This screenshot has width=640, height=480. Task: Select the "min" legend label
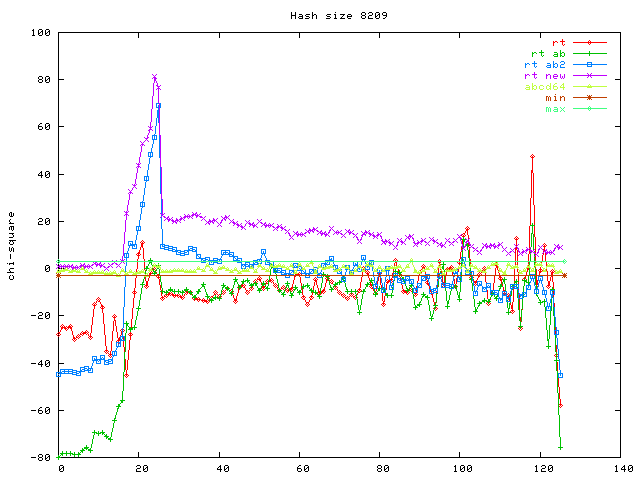pyautogui.click(x=556, y=98)
